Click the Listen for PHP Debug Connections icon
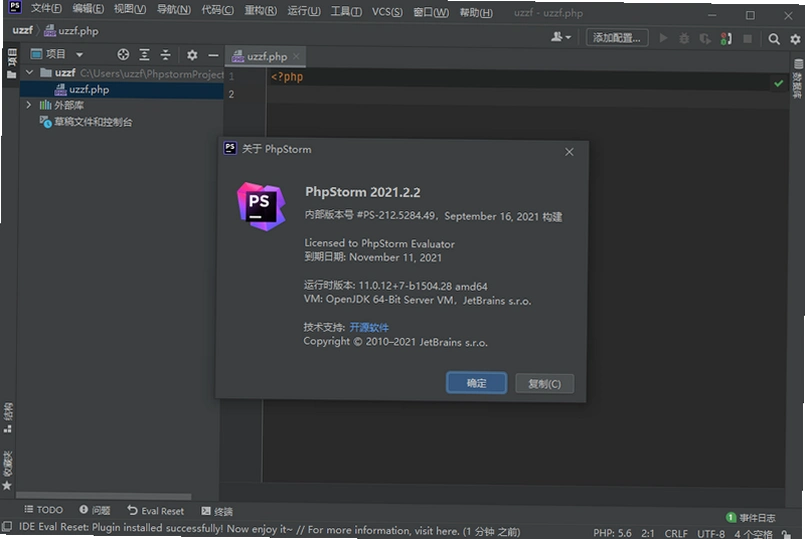This screenshot has width=805, height=539. pyautogui.click(x=726, y=38)
